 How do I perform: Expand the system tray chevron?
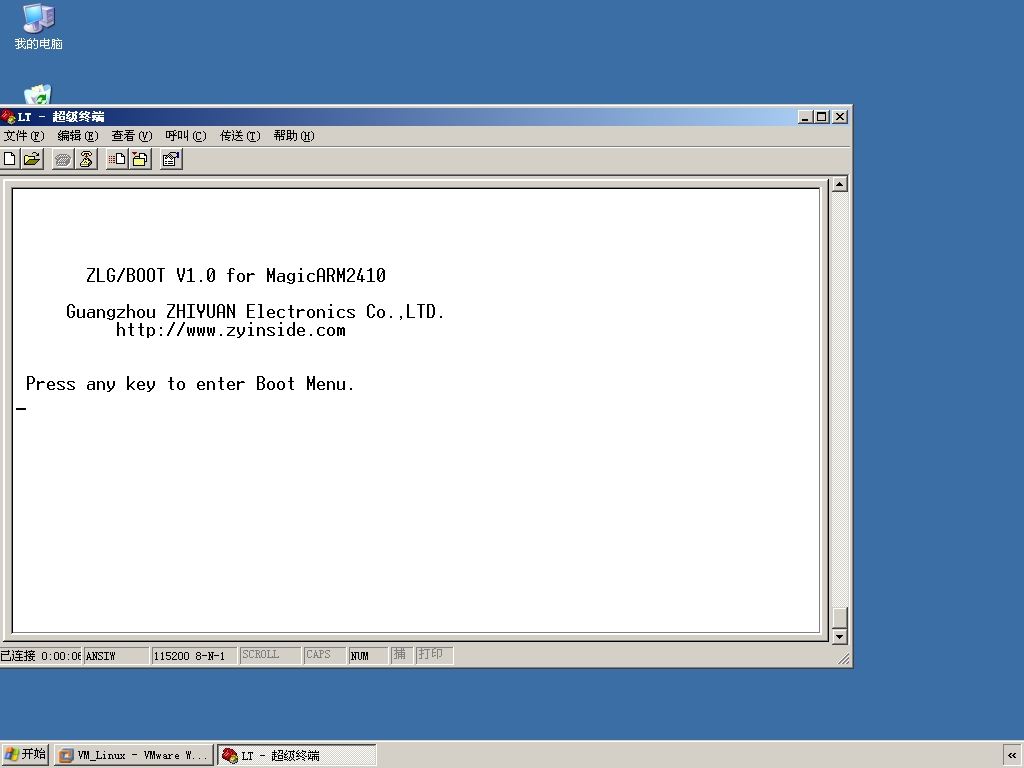[x=1012, y=756]
